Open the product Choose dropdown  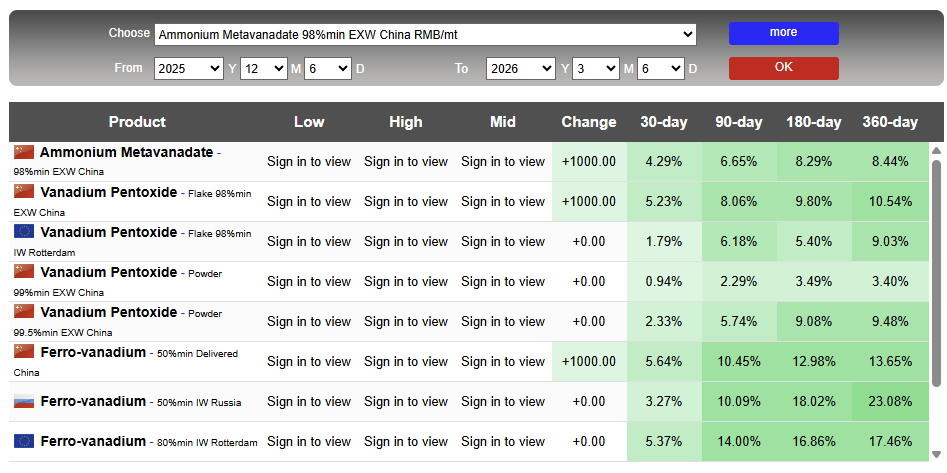[x=425, y=34]
